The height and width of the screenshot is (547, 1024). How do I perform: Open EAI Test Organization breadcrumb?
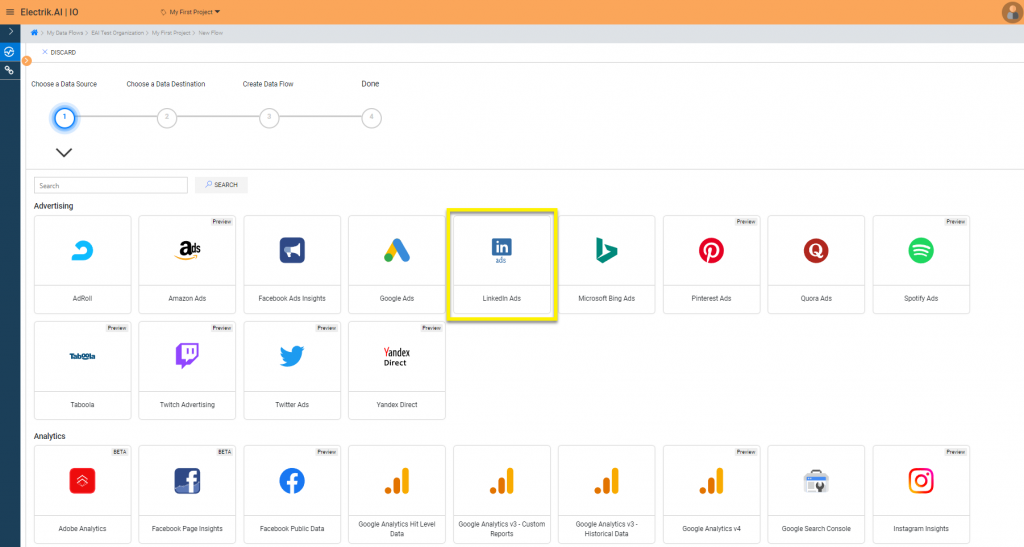tap(118, 33)
